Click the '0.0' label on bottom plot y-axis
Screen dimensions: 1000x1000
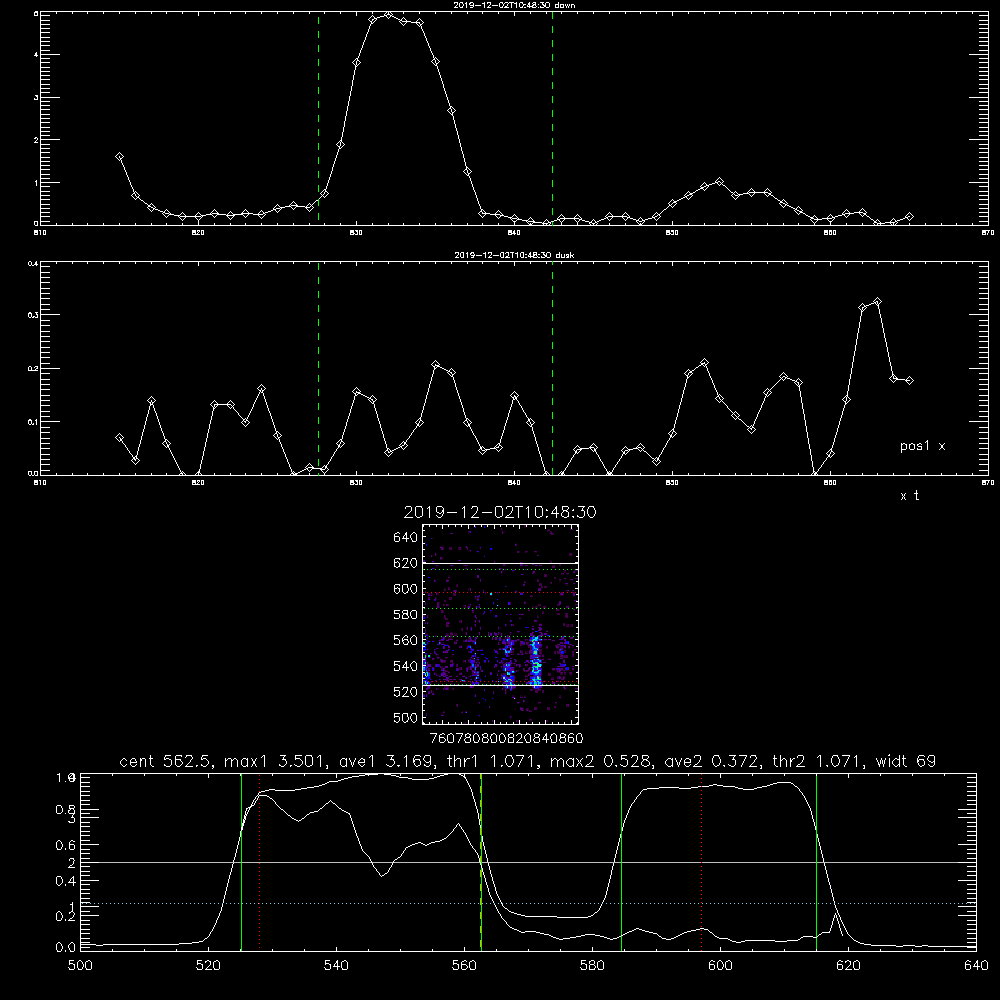[66, 947]
